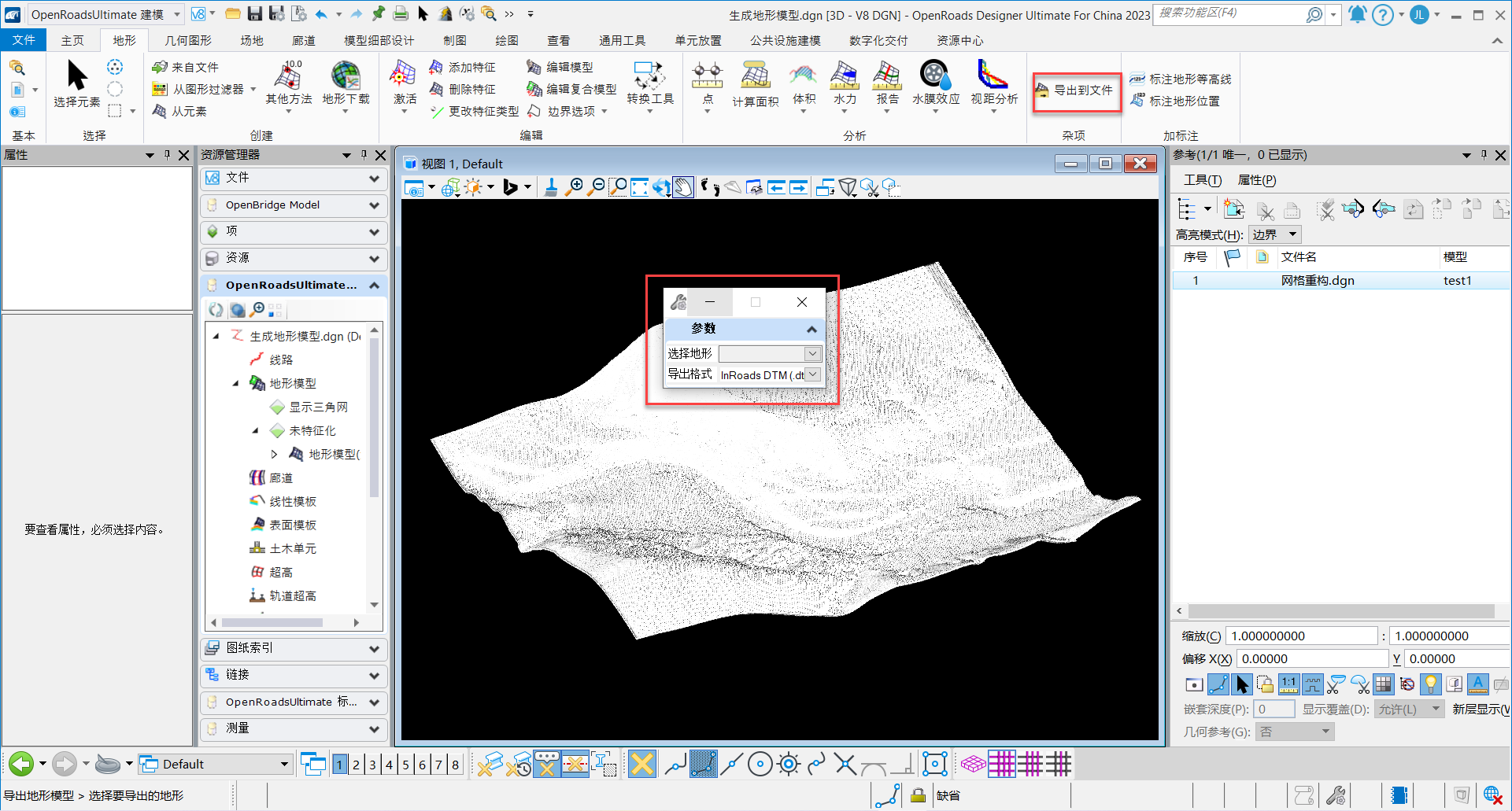The height and width of the screenshot is (811, 1512).
Task: Click the 计算面积 area calculation icon
Action: pyautogui.click(x=755, y=83)
